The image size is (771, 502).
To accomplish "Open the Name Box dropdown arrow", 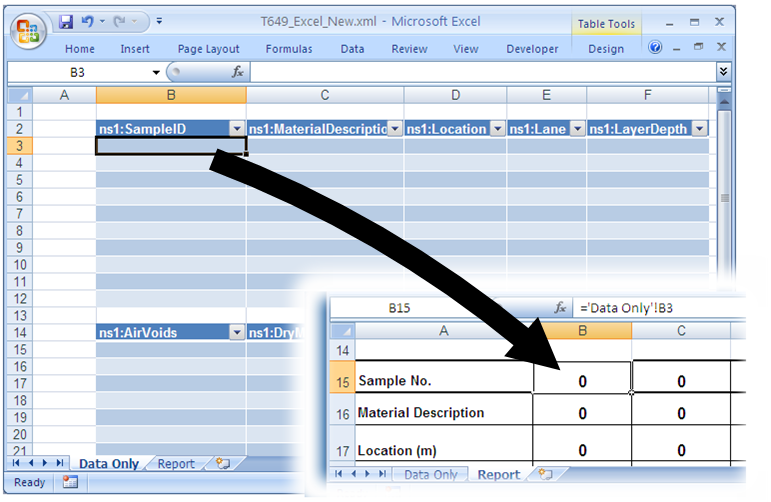I will (156, 72).
